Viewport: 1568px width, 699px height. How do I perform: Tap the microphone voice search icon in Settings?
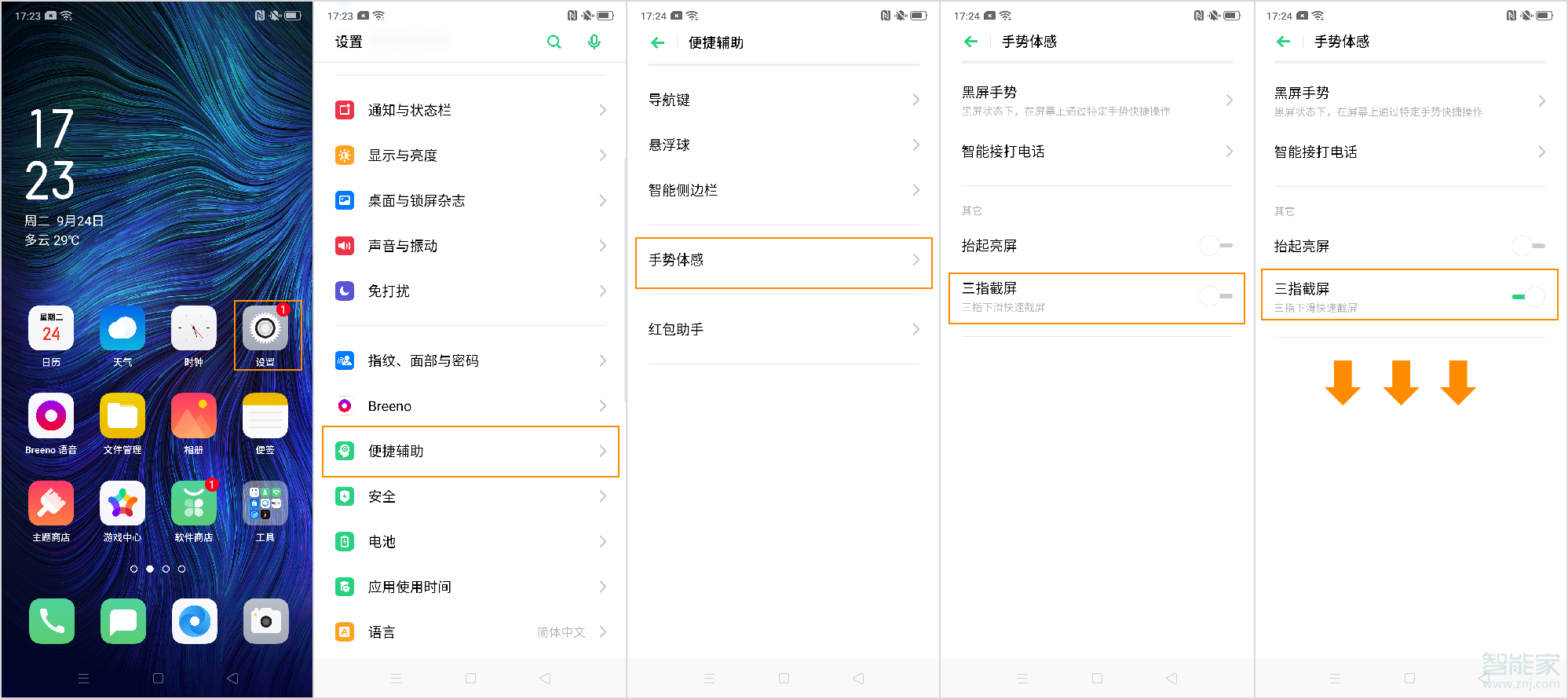click(594, 41)
